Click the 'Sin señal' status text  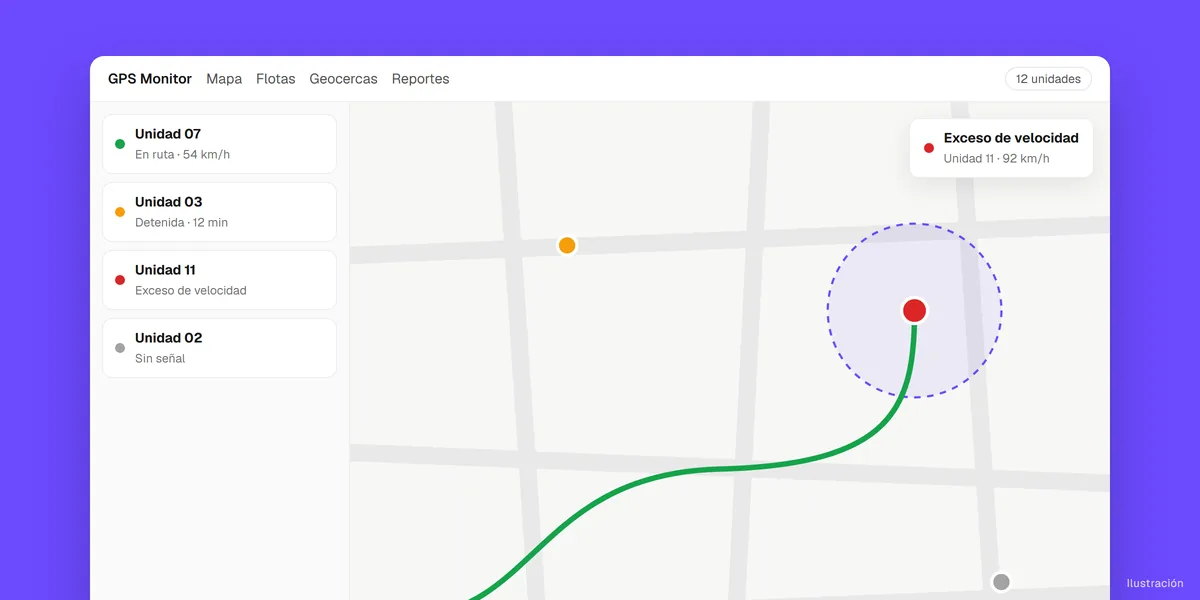(x=160, y=359)
